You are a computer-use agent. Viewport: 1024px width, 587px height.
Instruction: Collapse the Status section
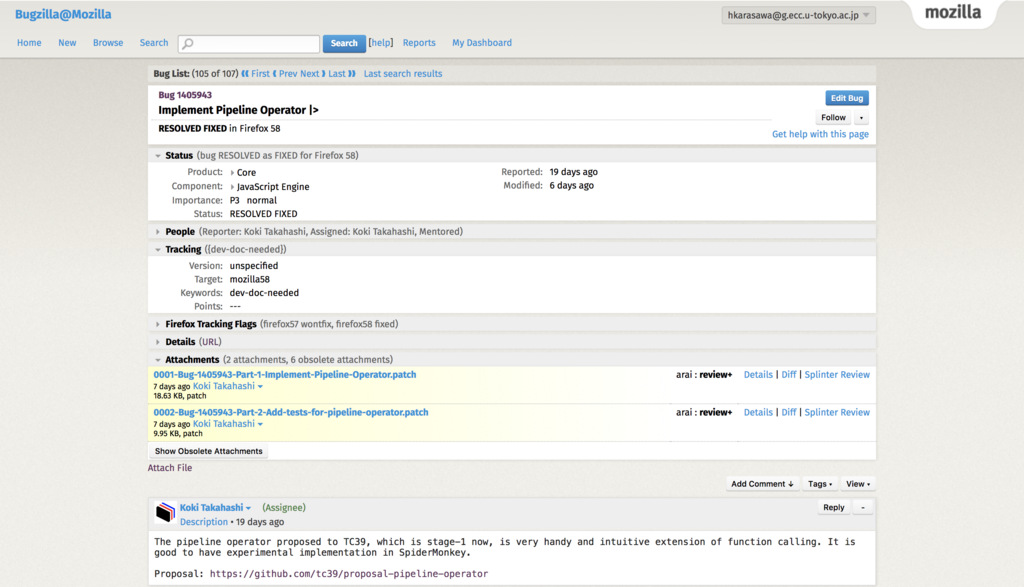[158, 156]
